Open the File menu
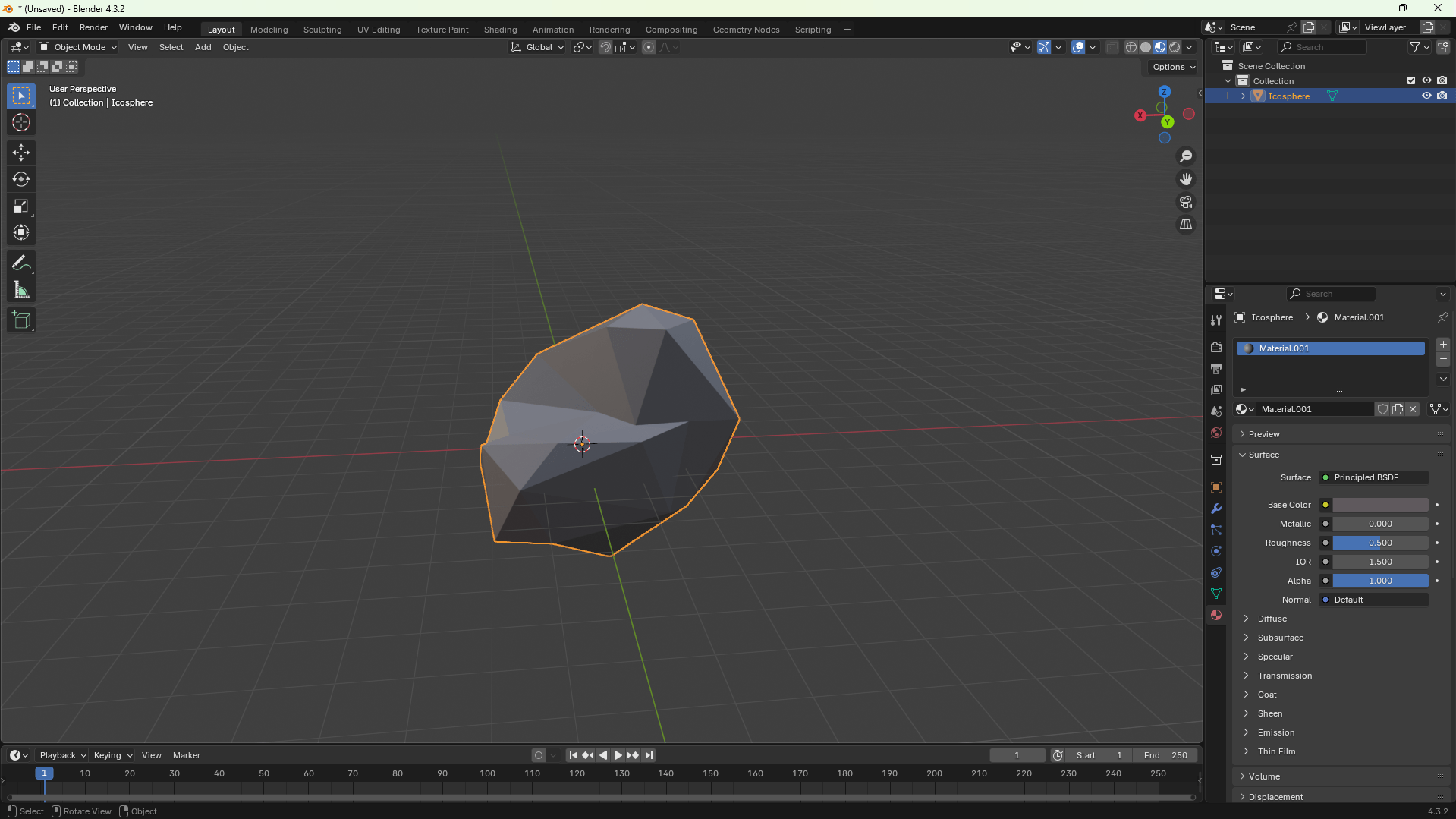 (x=33, y=27)
